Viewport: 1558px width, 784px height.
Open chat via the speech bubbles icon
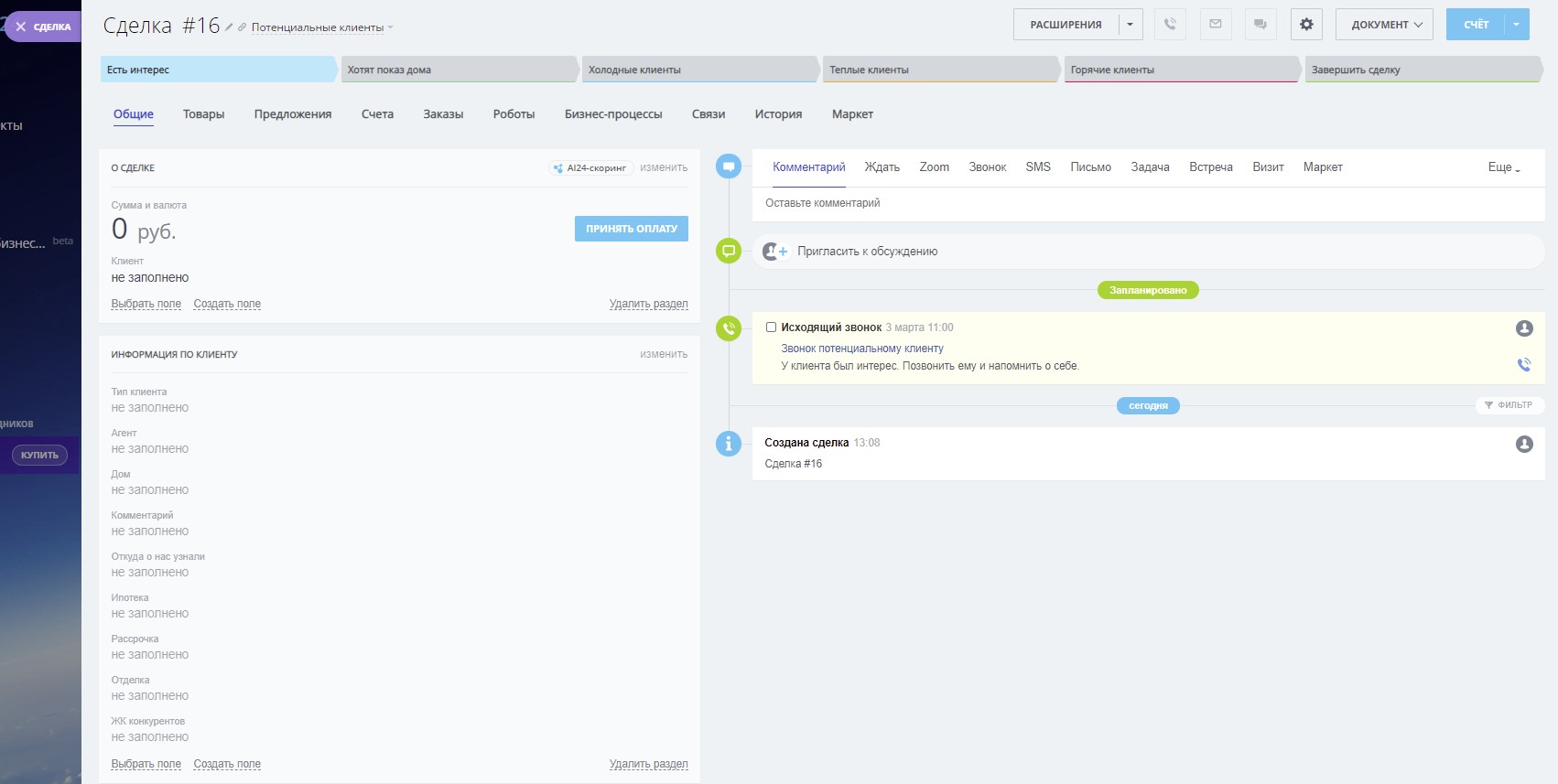(x=1260, y=25)
